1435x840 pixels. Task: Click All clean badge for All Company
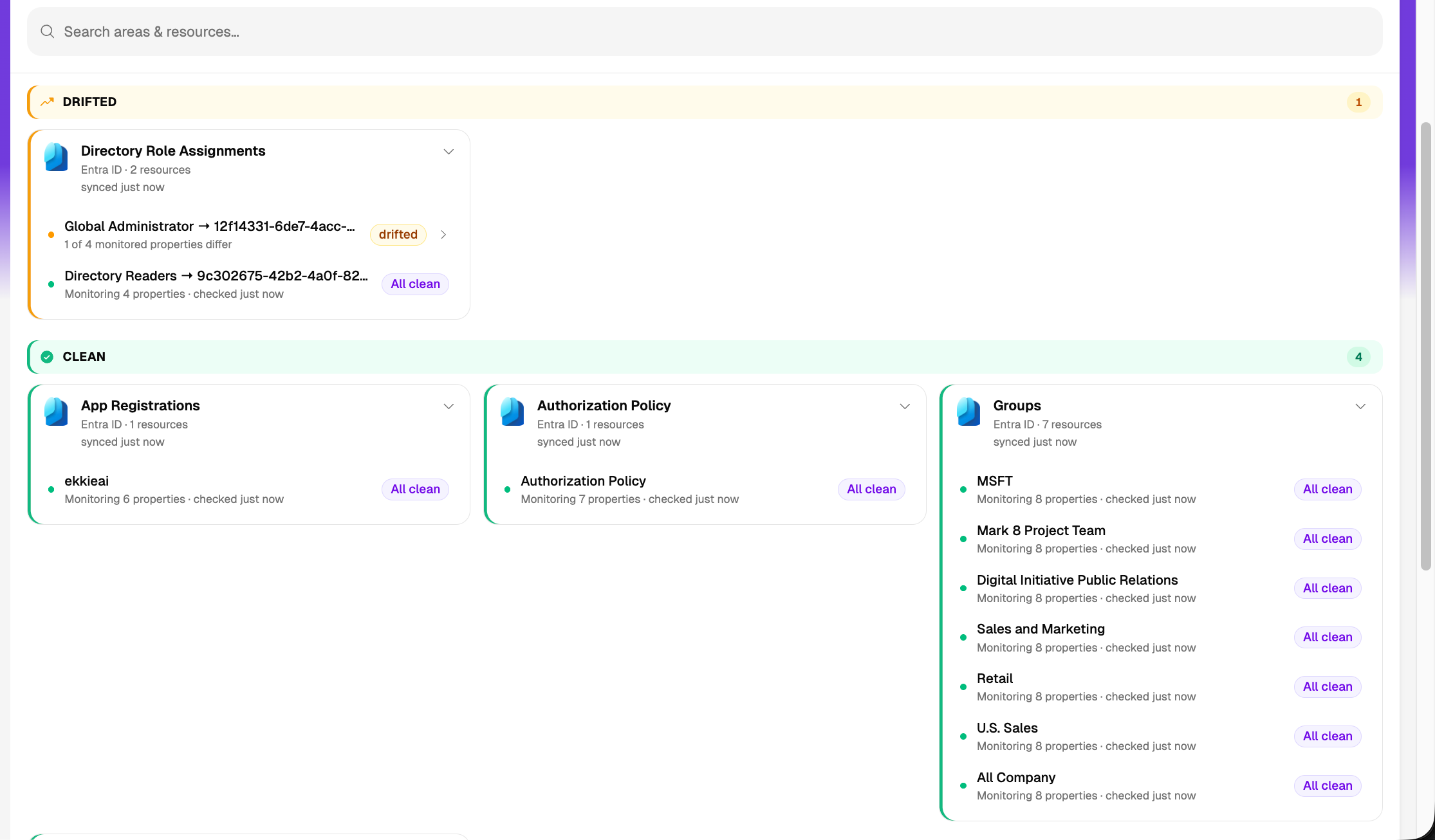[1328, 786]
